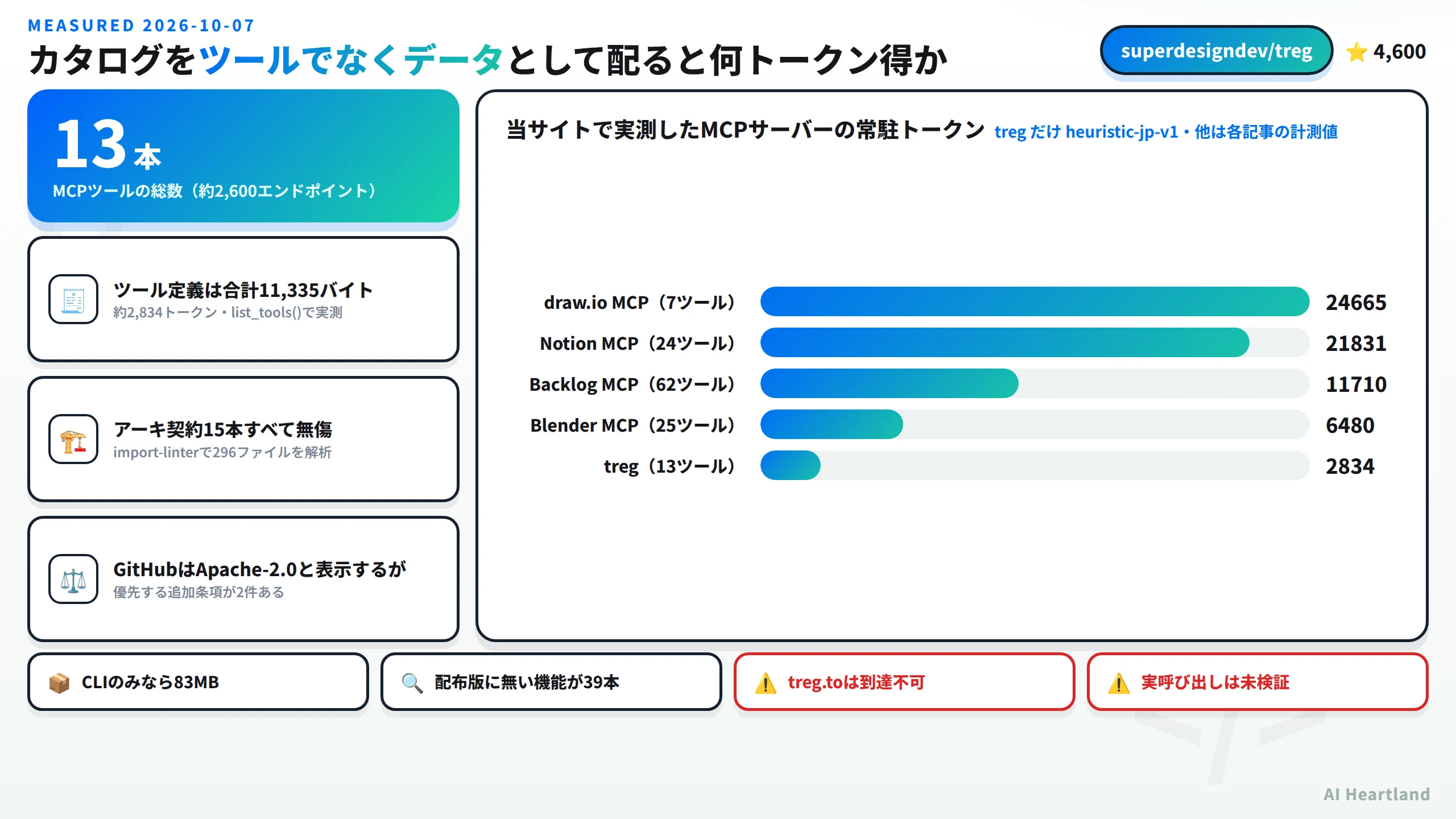Click the アーキ契約15本すべて無傷 heading

tap(222, 429)
